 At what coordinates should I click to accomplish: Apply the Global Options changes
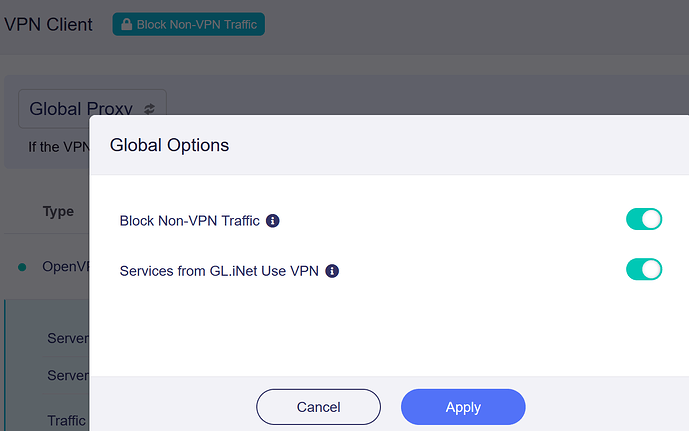click(463, 407)
